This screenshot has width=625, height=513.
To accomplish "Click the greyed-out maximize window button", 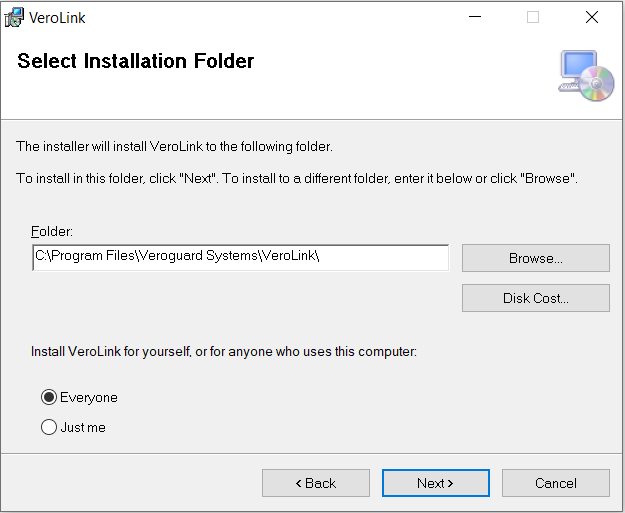I will tap(533, 18).
